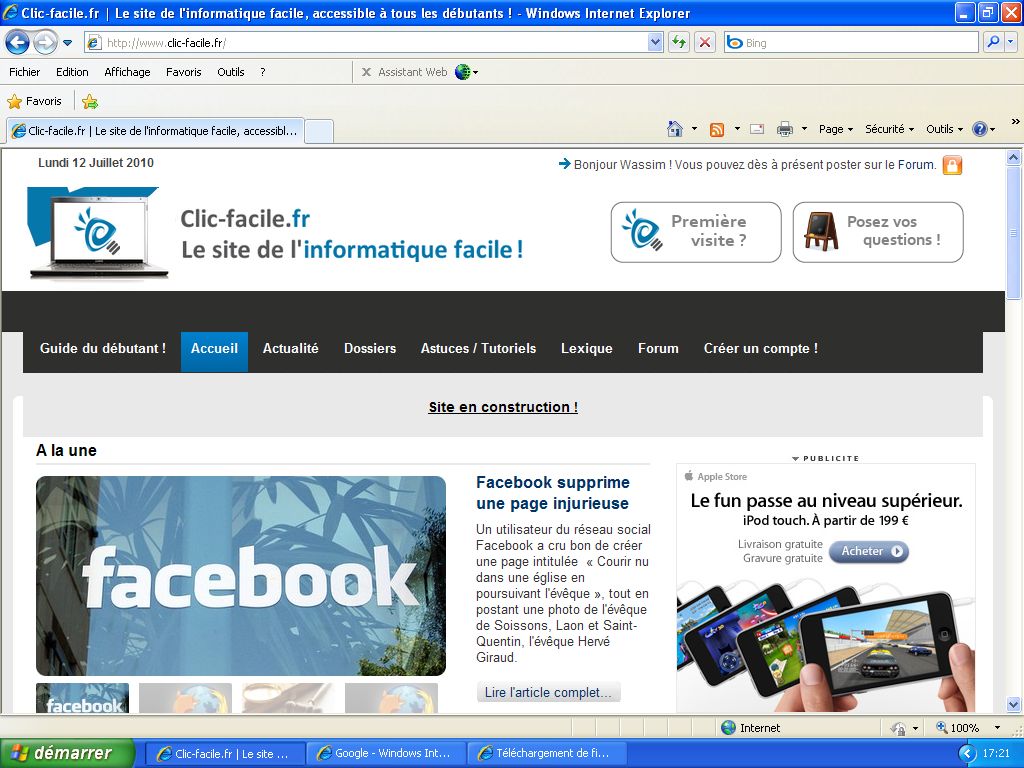Open the Favoris menu in menu bar
1024x768 pixels.
(x=184, y=72)
